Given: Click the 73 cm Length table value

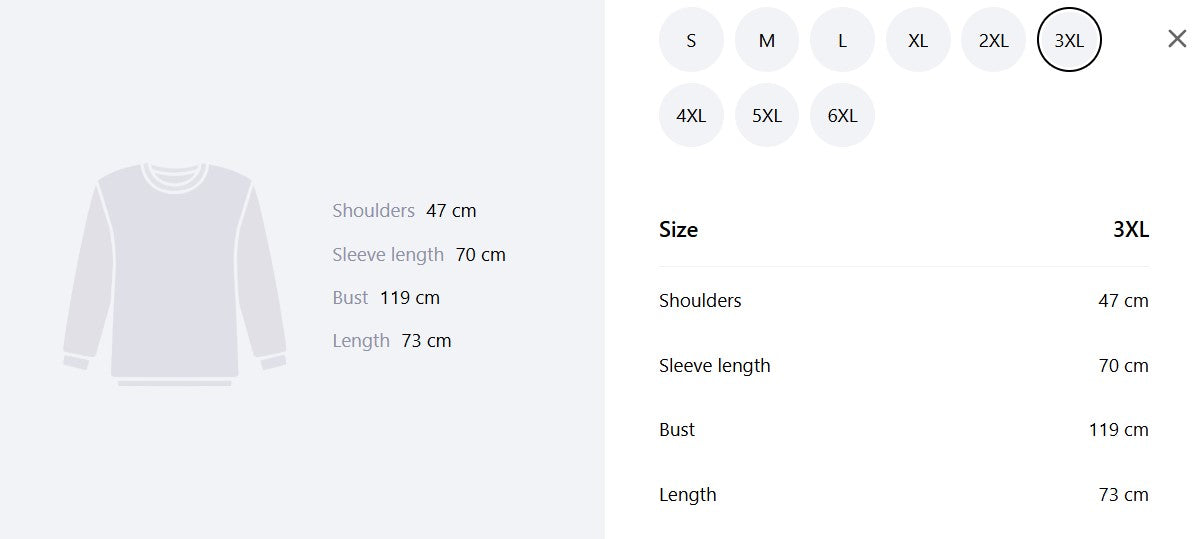Looking at the screenshot, I should coord(1123,495).
